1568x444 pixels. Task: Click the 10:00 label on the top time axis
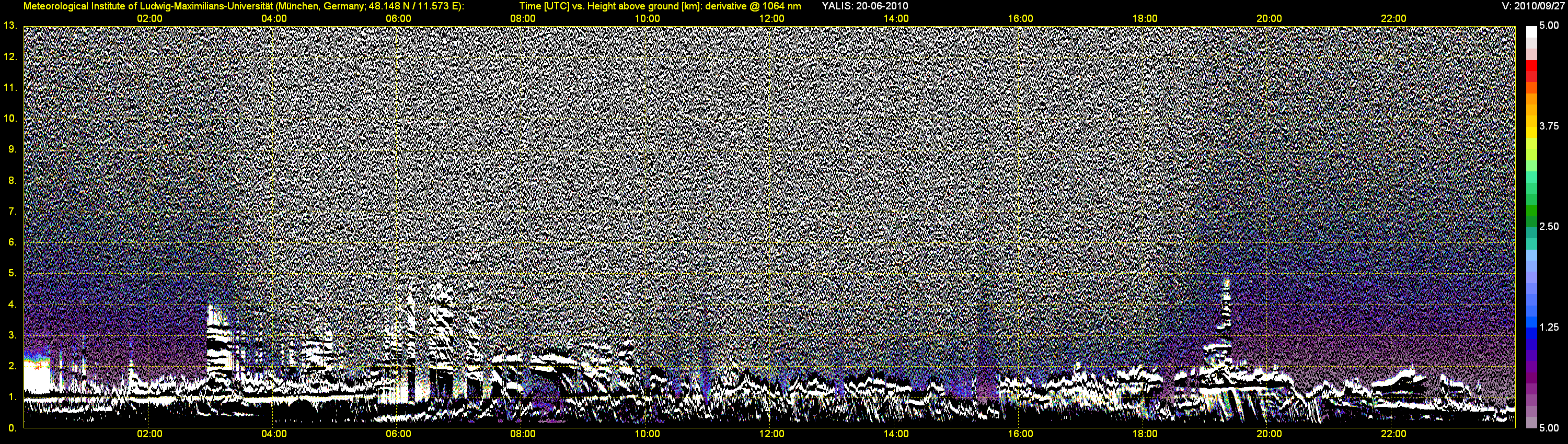coord(647,18)
